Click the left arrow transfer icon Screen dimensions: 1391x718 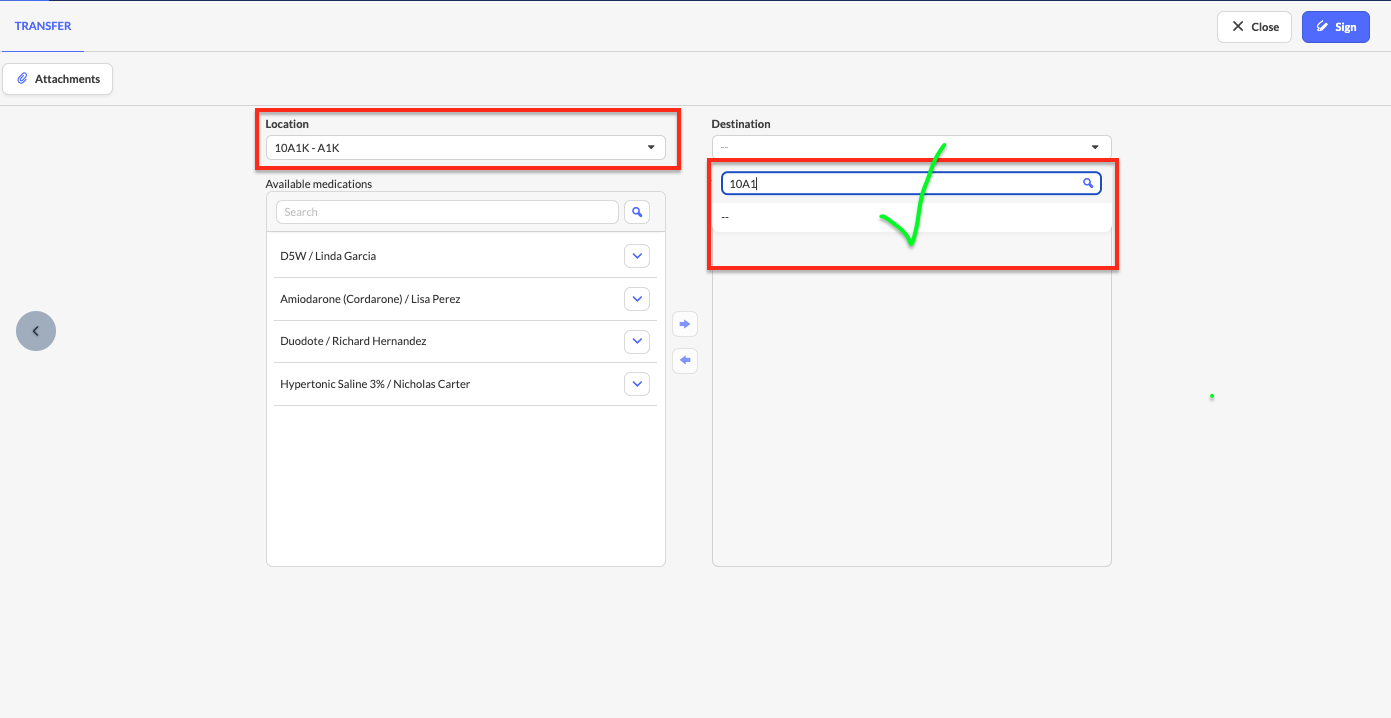(685, 360)
